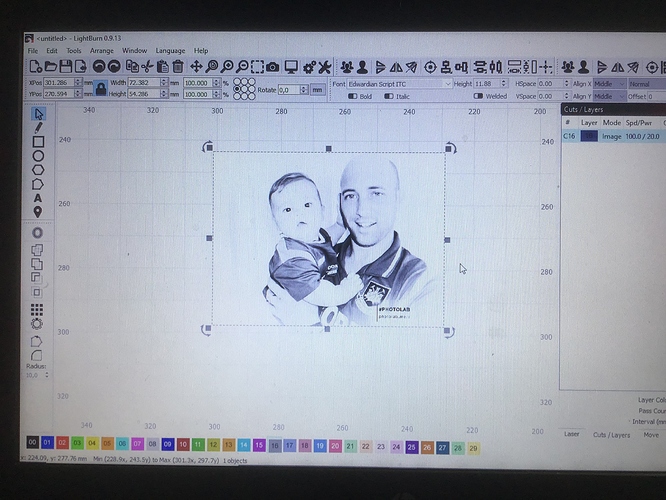This screenshot has width=666, height=500.
Task: Activate the Pan view arrows icon
Action: (x=196, y=67)
